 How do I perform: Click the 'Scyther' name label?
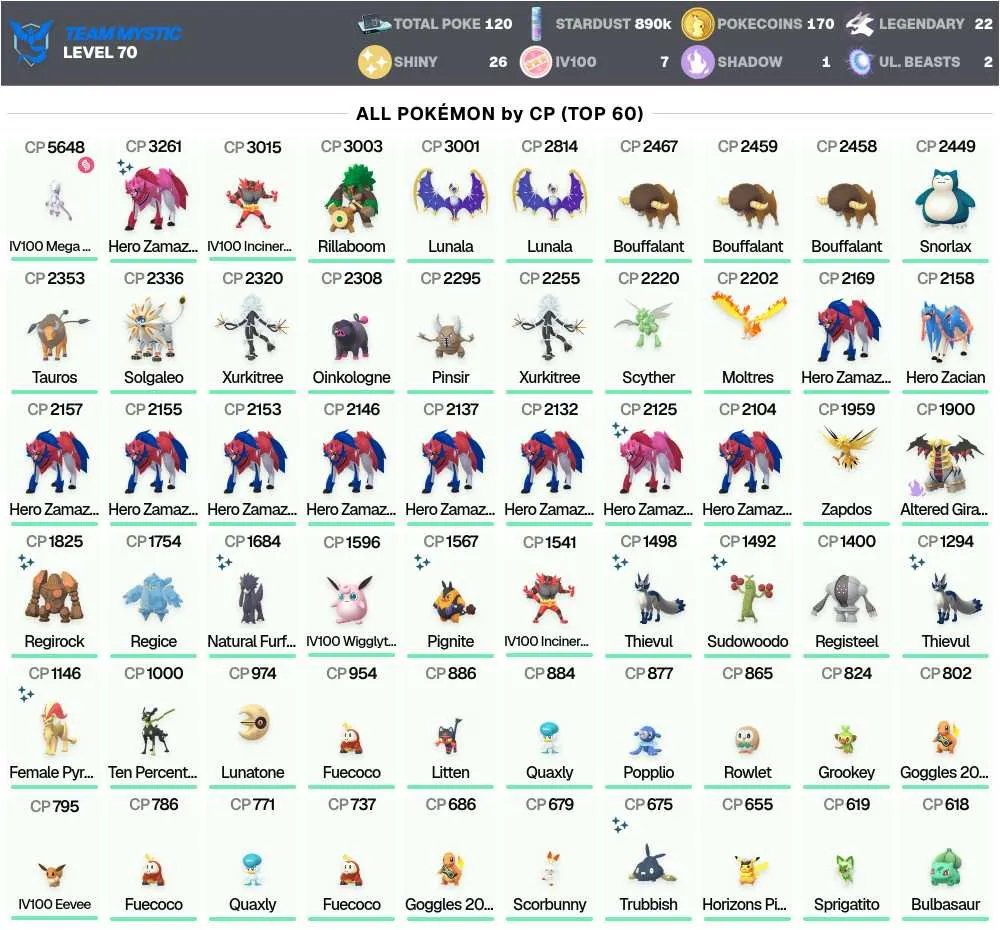coord(649,378)
